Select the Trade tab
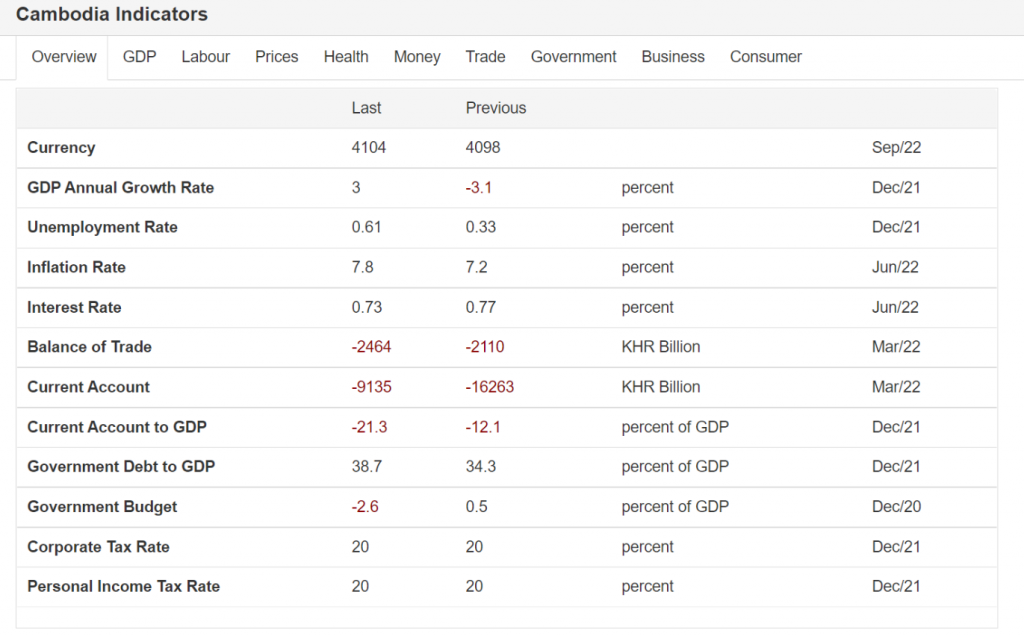 pyautogui.click(x=485, y=57)
